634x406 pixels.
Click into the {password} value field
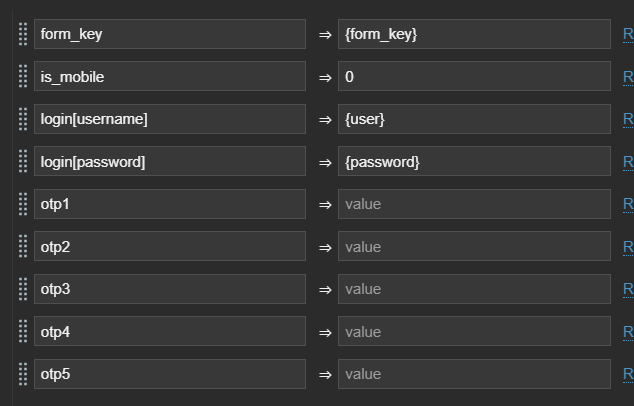point(473,161)
